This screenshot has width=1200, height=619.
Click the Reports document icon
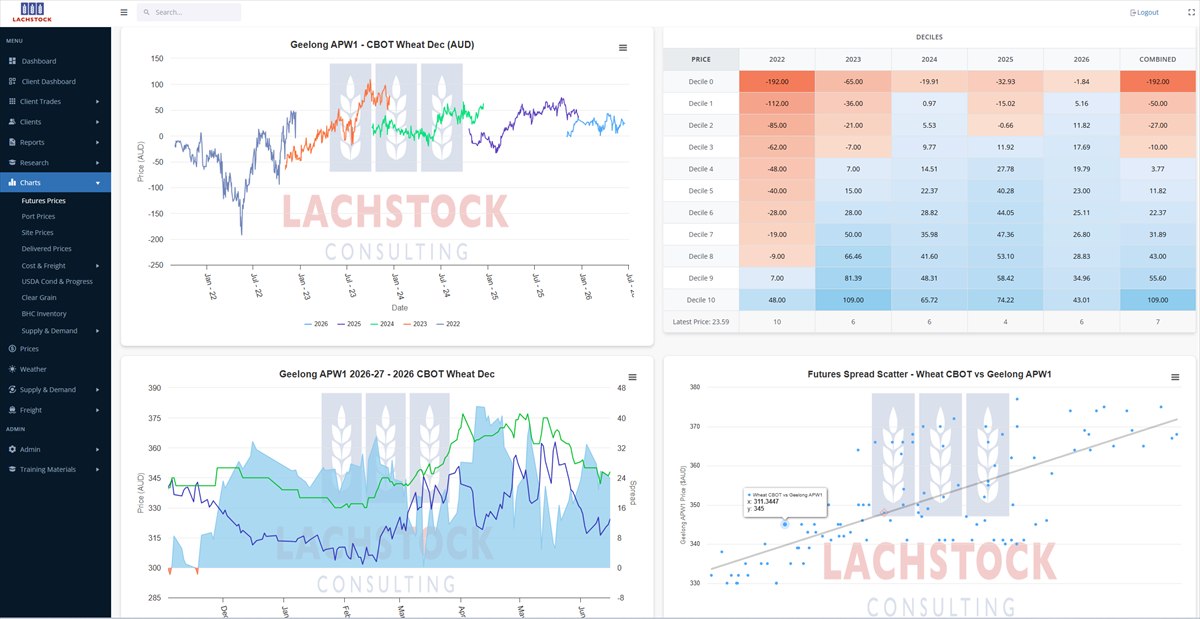12,142
